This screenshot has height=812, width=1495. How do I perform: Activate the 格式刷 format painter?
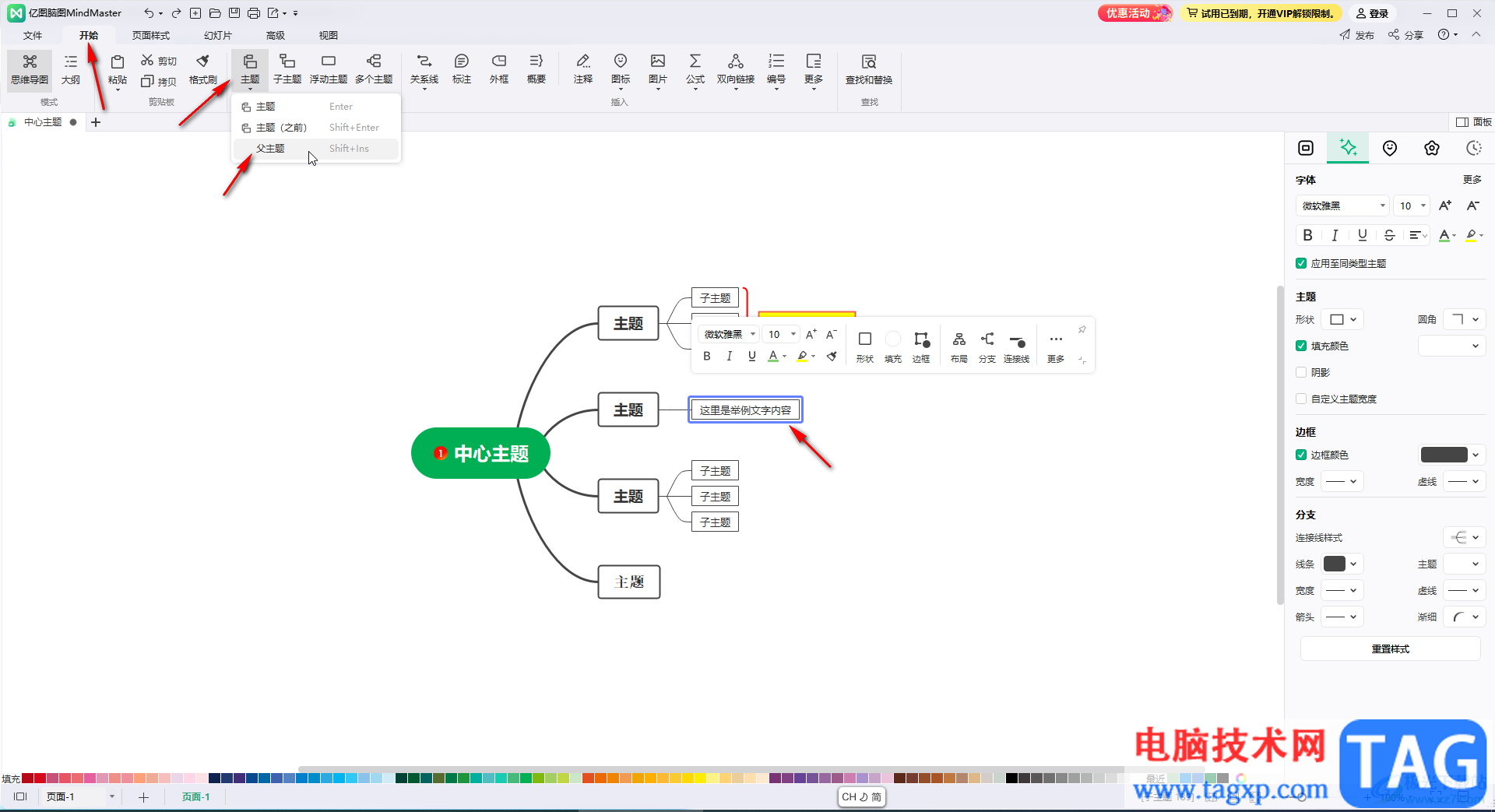(203, 69)
